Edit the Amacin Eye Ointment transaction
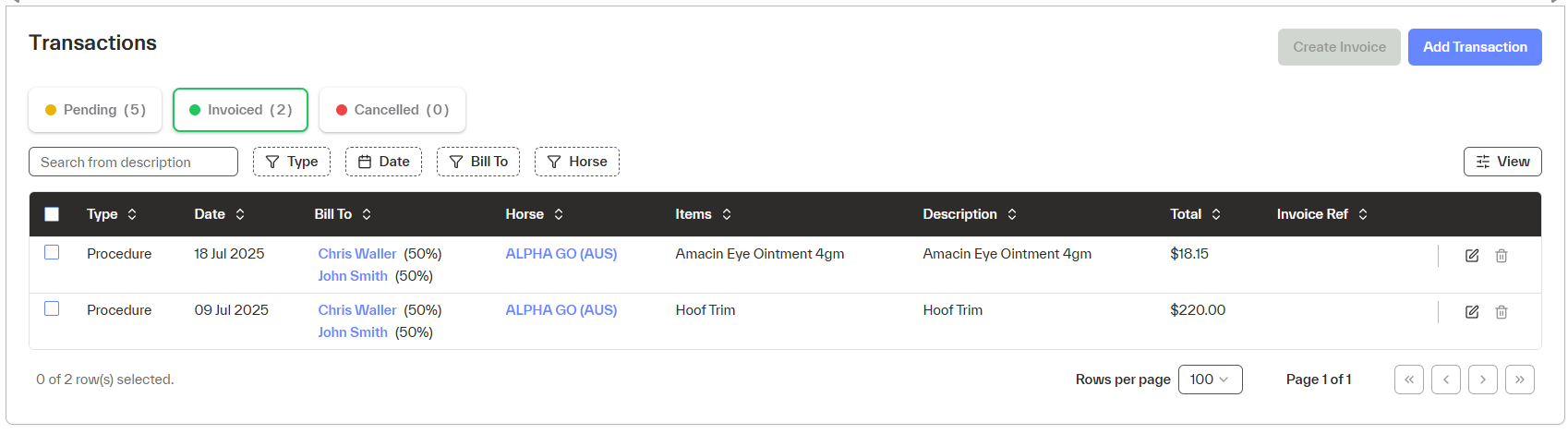Image resolution: width=1568 pixels, height=434 pixels. 1472,256
